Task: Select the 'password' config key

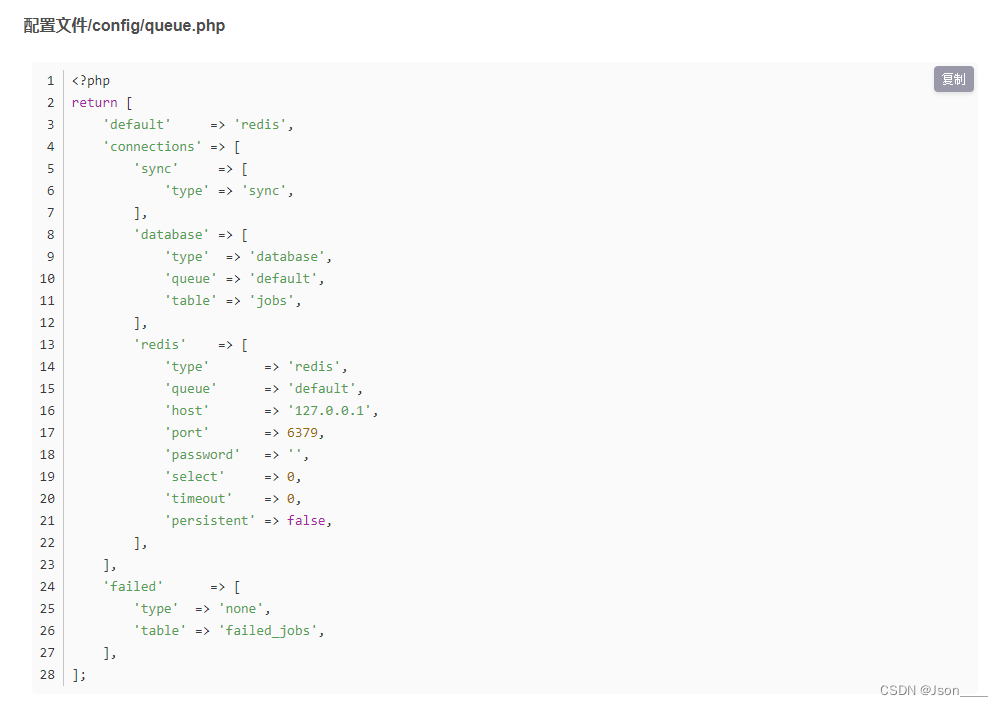Action: coord(203,454)
